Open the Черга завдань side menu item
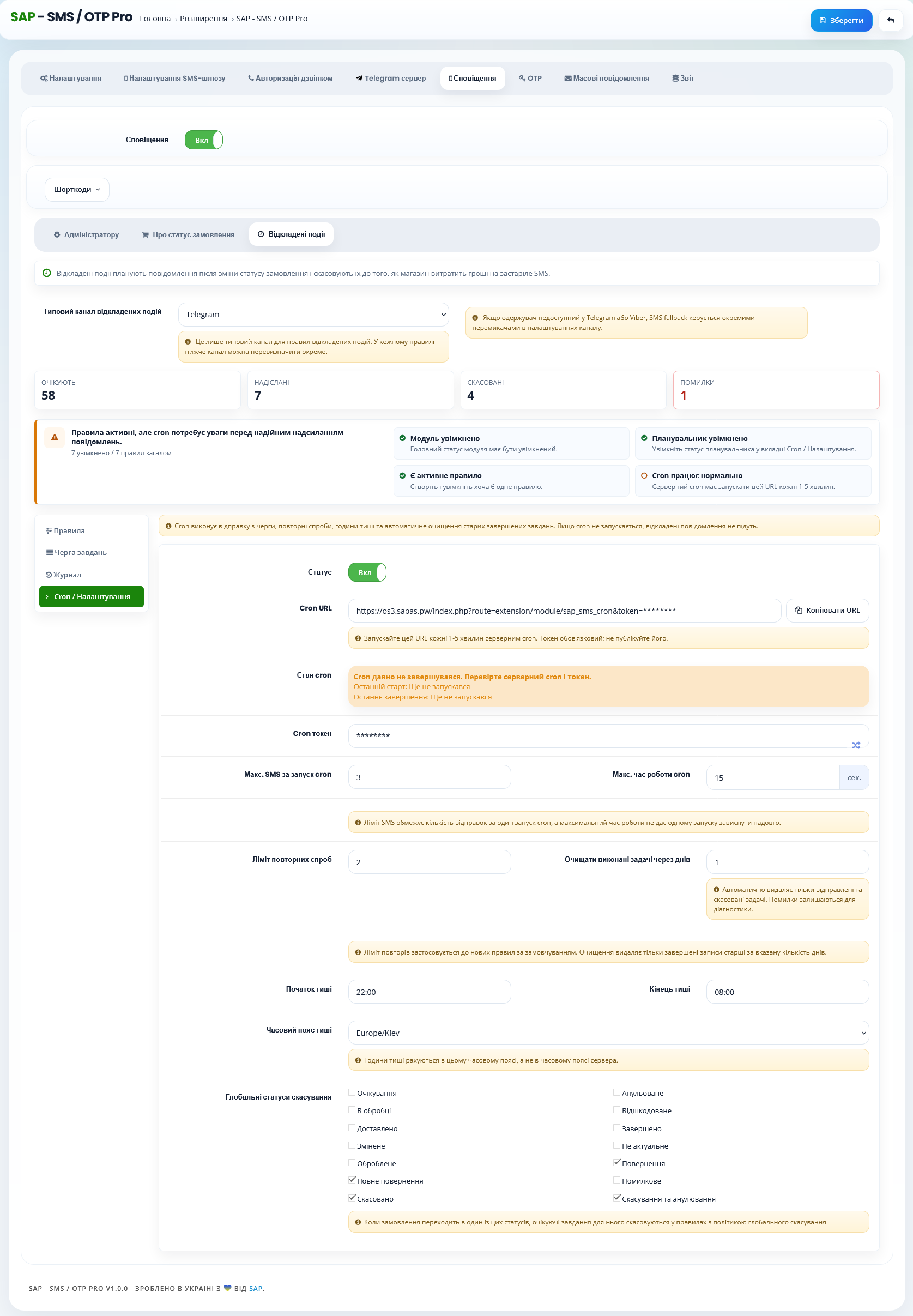 (x=92, y=552)
